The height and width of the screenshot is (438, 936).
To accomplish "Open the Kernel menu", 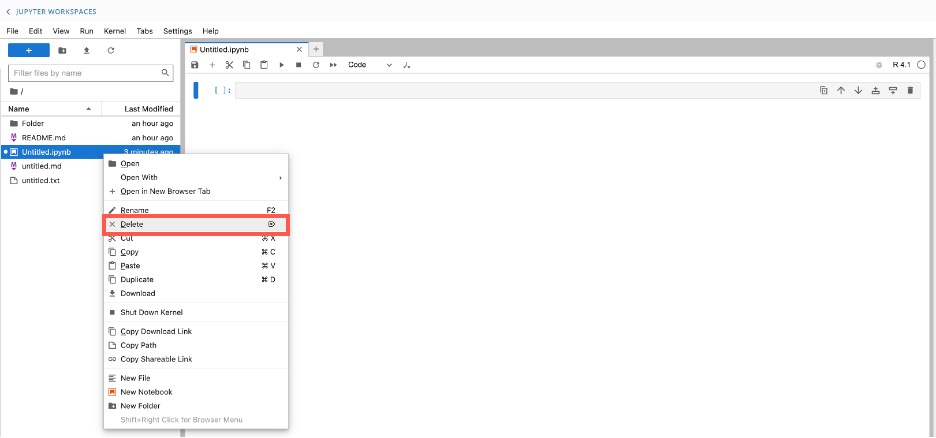I will (115, 30).
